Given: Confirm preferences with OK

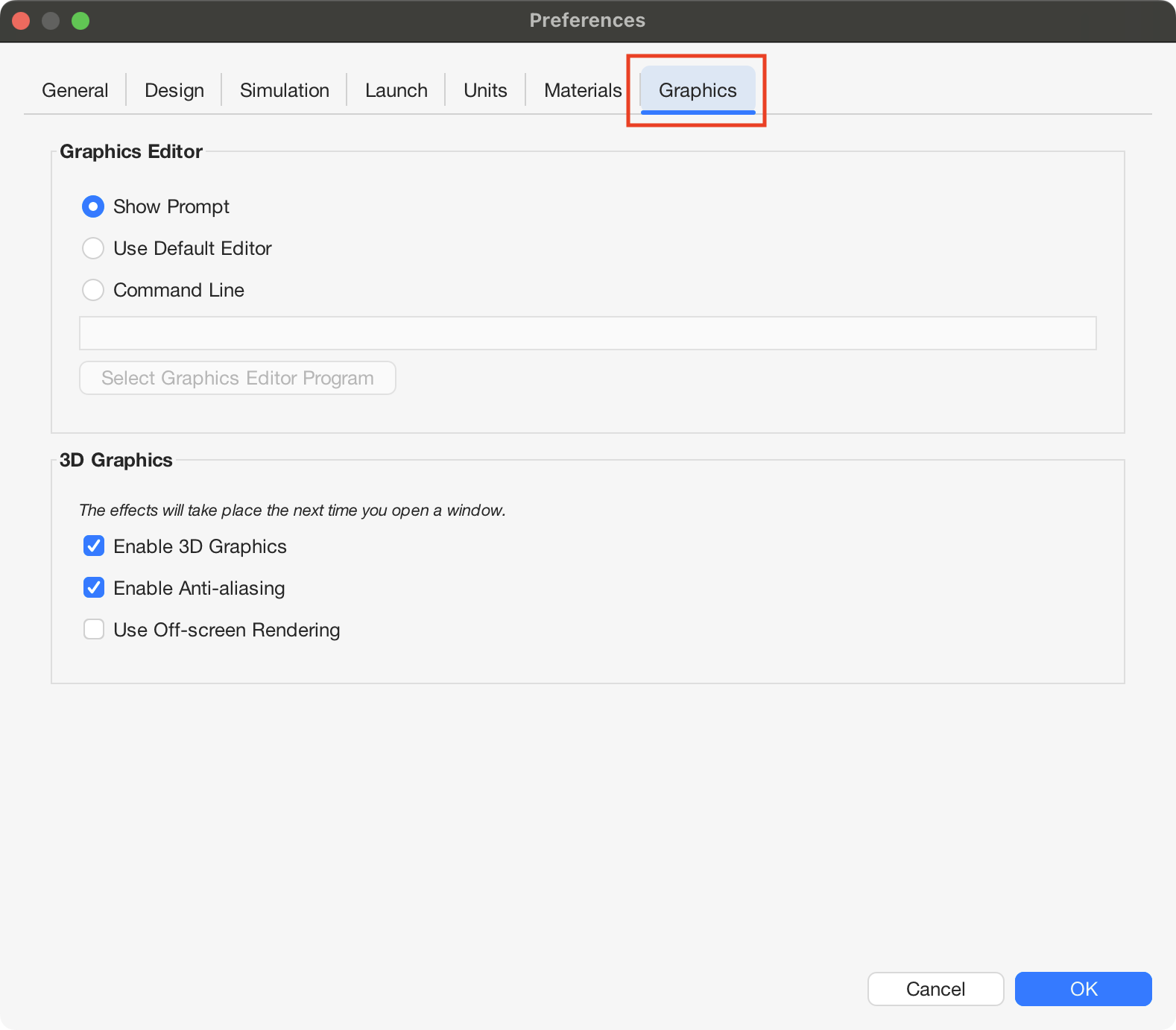Looking at the screenshot, I should tap(1083, 989).
